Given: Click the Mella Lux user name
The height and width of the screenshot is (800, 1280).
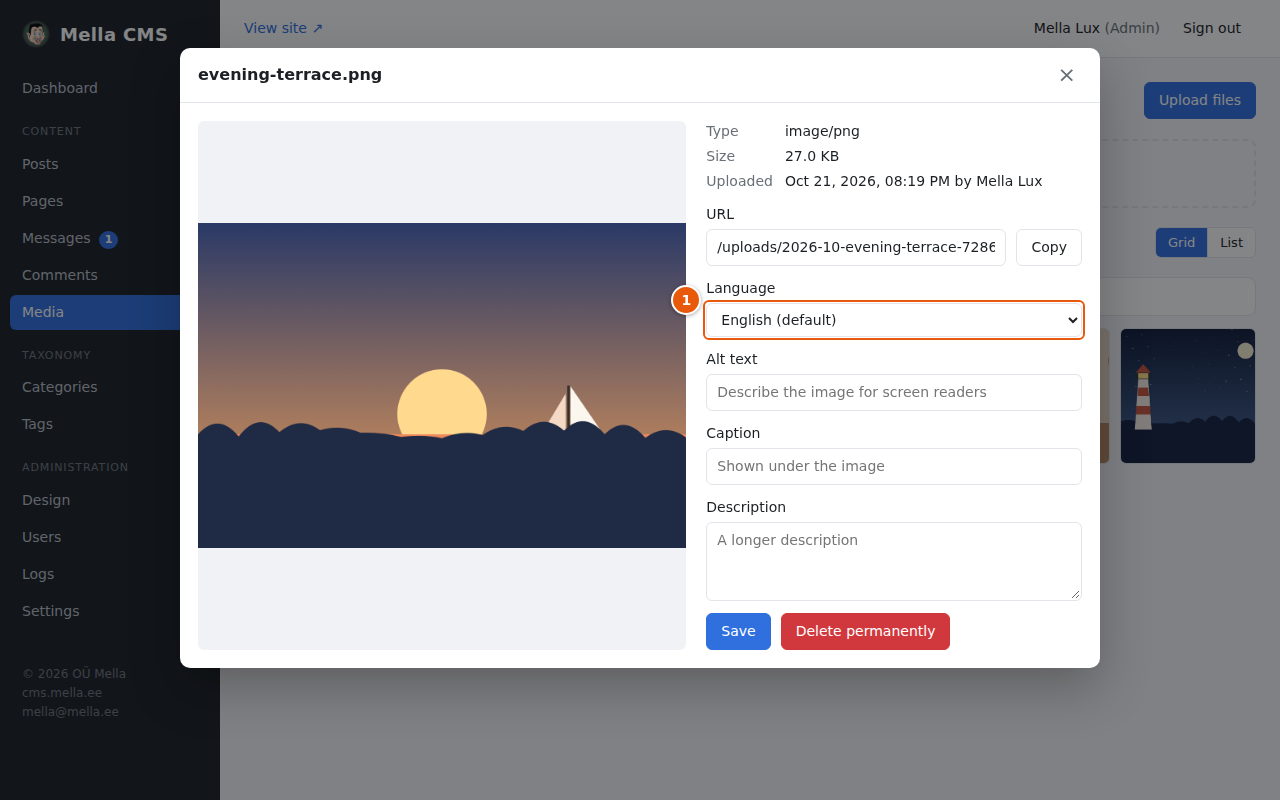Looking at the screenshot, I should tap(1066, 28).
